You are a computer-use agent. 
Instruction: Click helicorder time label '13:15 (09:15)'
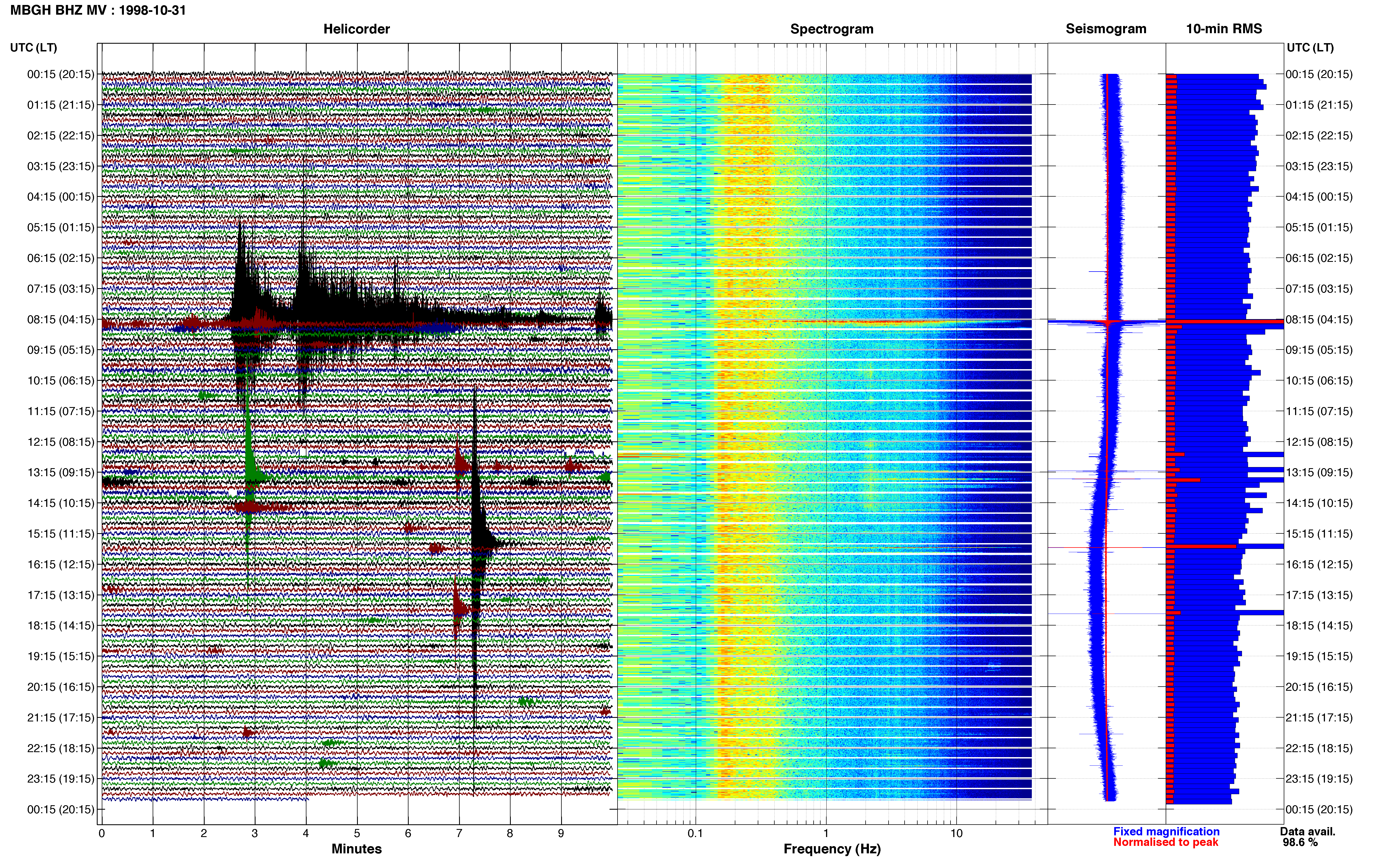(61, 473)
